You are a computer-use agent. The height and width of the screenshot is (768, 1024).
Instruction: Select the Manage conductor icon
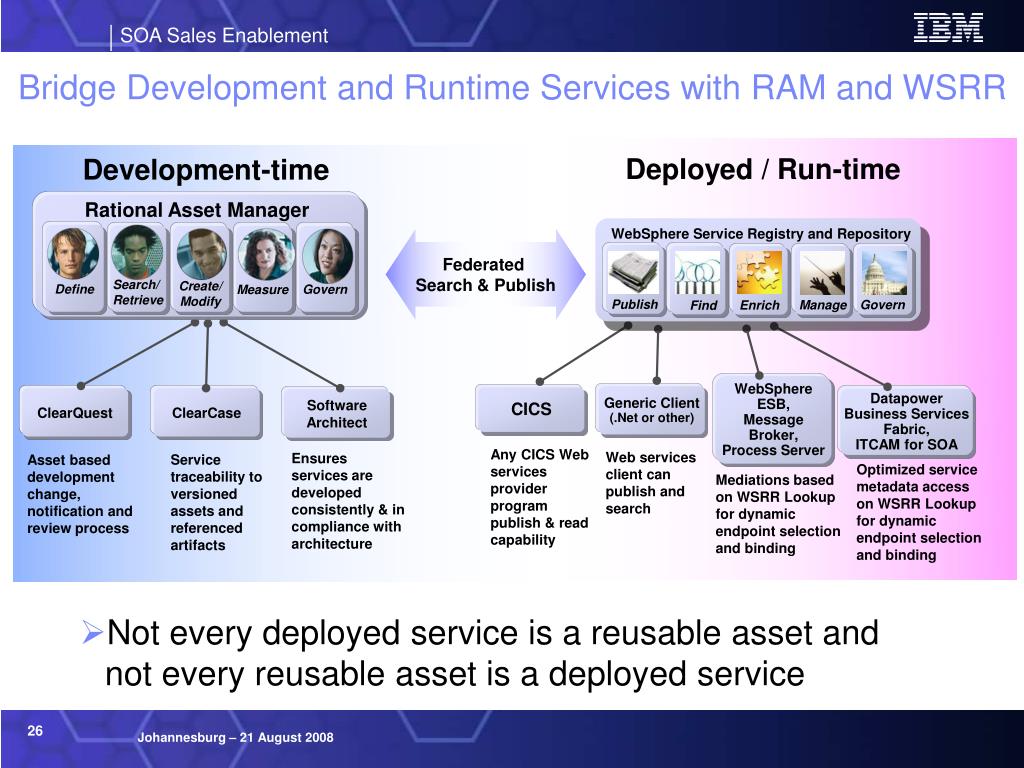pos(822,272)
